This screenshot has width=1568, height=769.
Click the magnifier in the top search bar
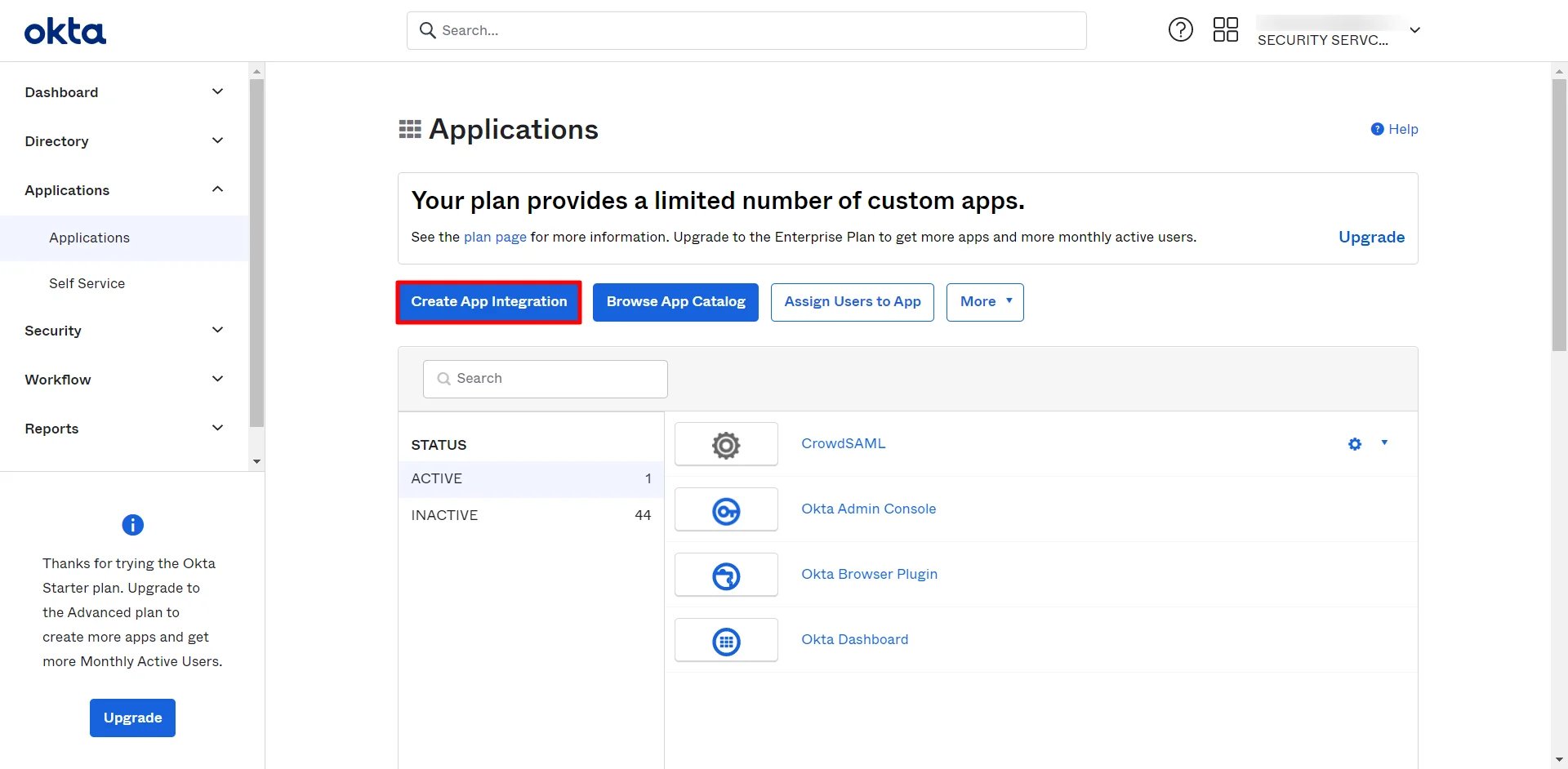[428, 29]
